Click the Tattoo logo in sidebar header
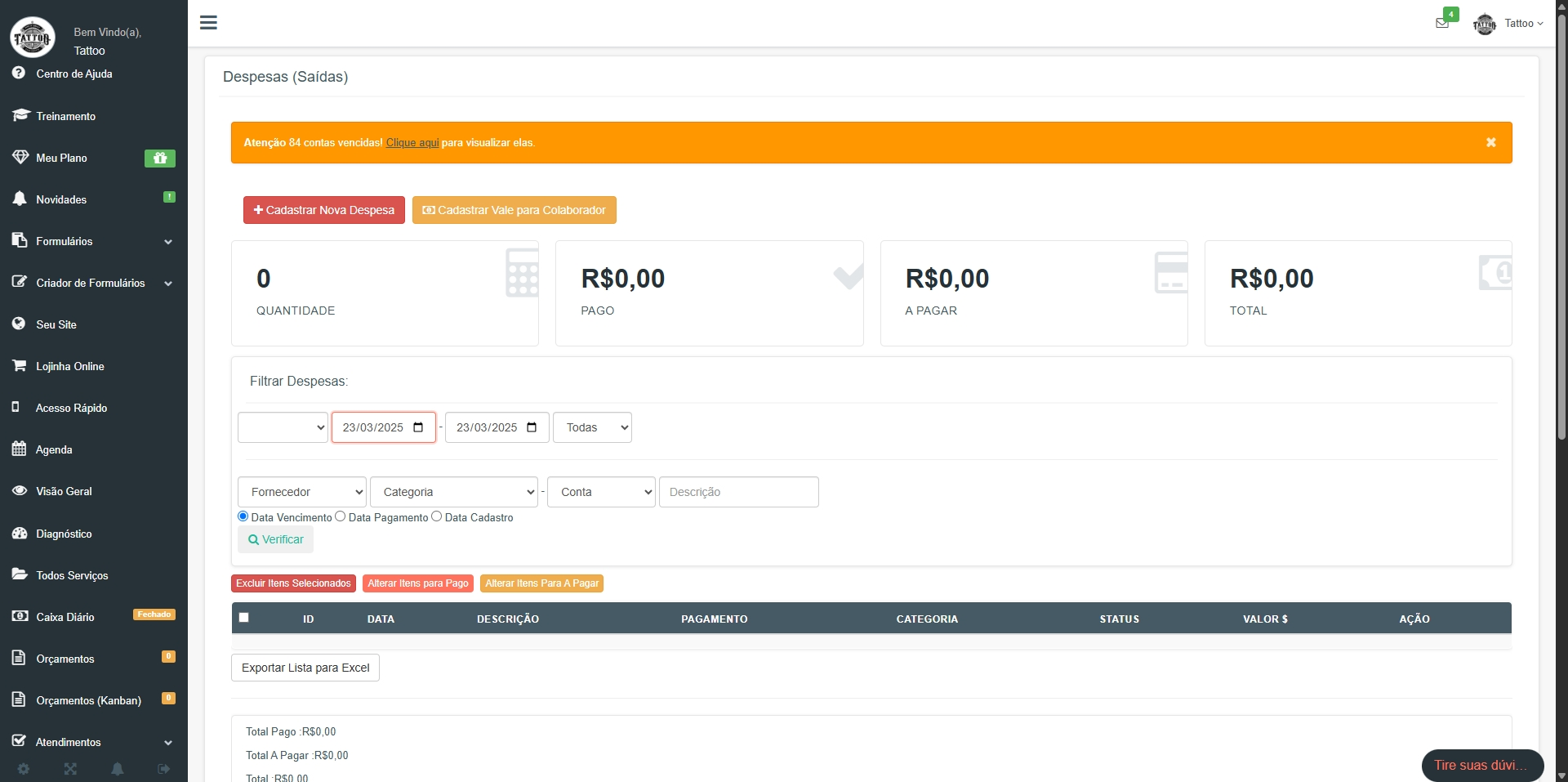This screenshot has height=782, width=1568. click(33, 37)
